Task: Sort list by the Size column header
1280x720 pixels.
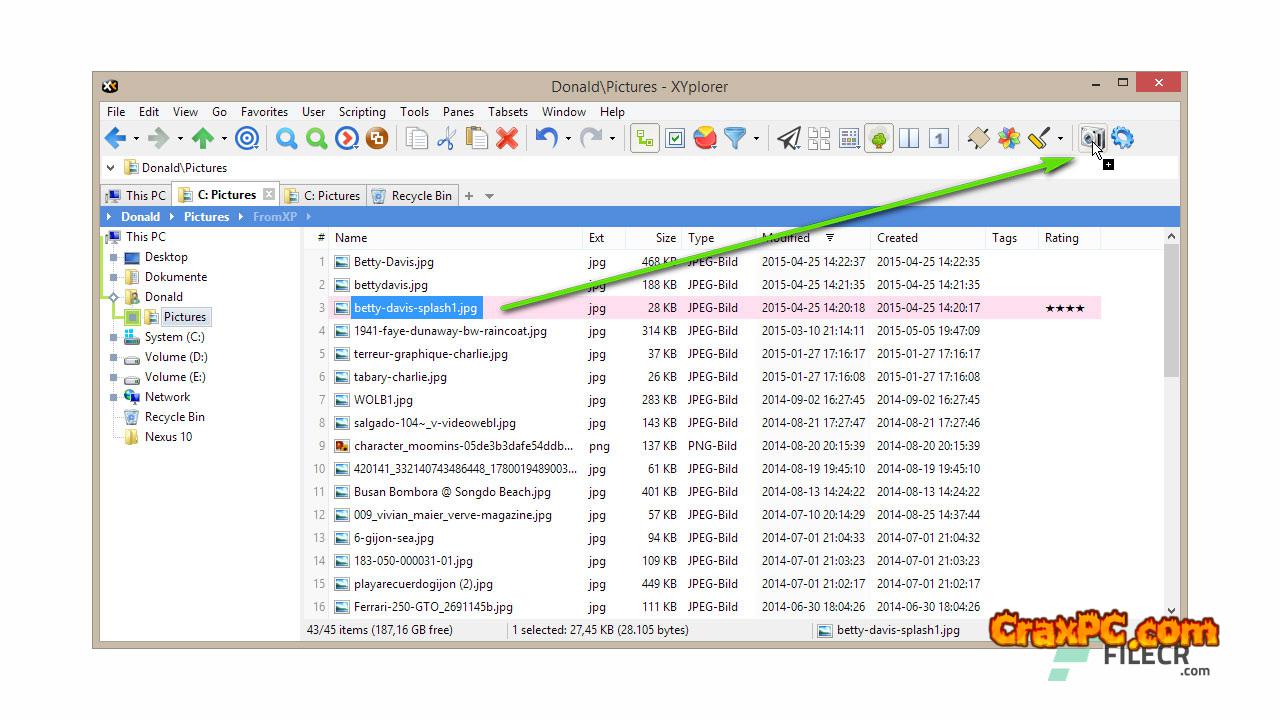Action: 665,238
